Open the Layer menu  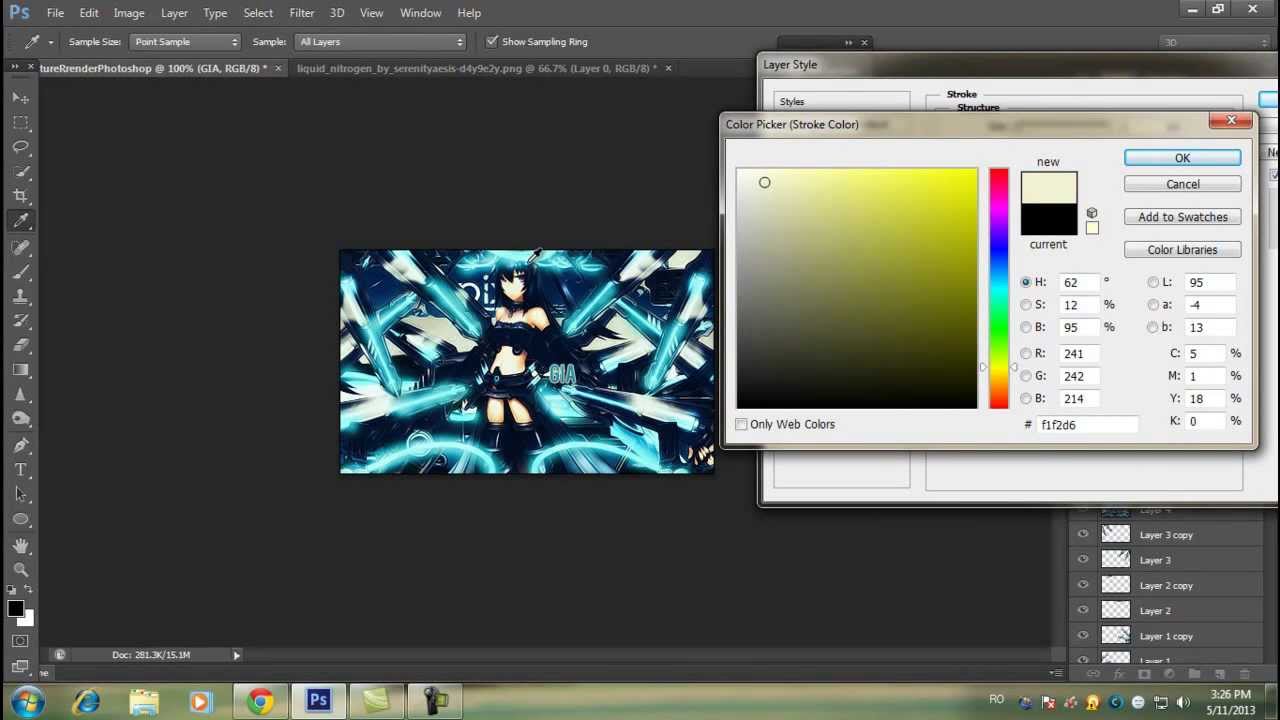pyautogui.click(x=174, y=13)
